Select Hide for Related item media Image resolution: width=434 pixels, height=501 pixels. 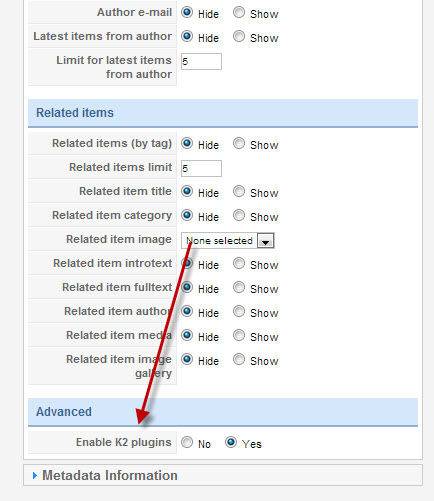(x=187, y=335)
